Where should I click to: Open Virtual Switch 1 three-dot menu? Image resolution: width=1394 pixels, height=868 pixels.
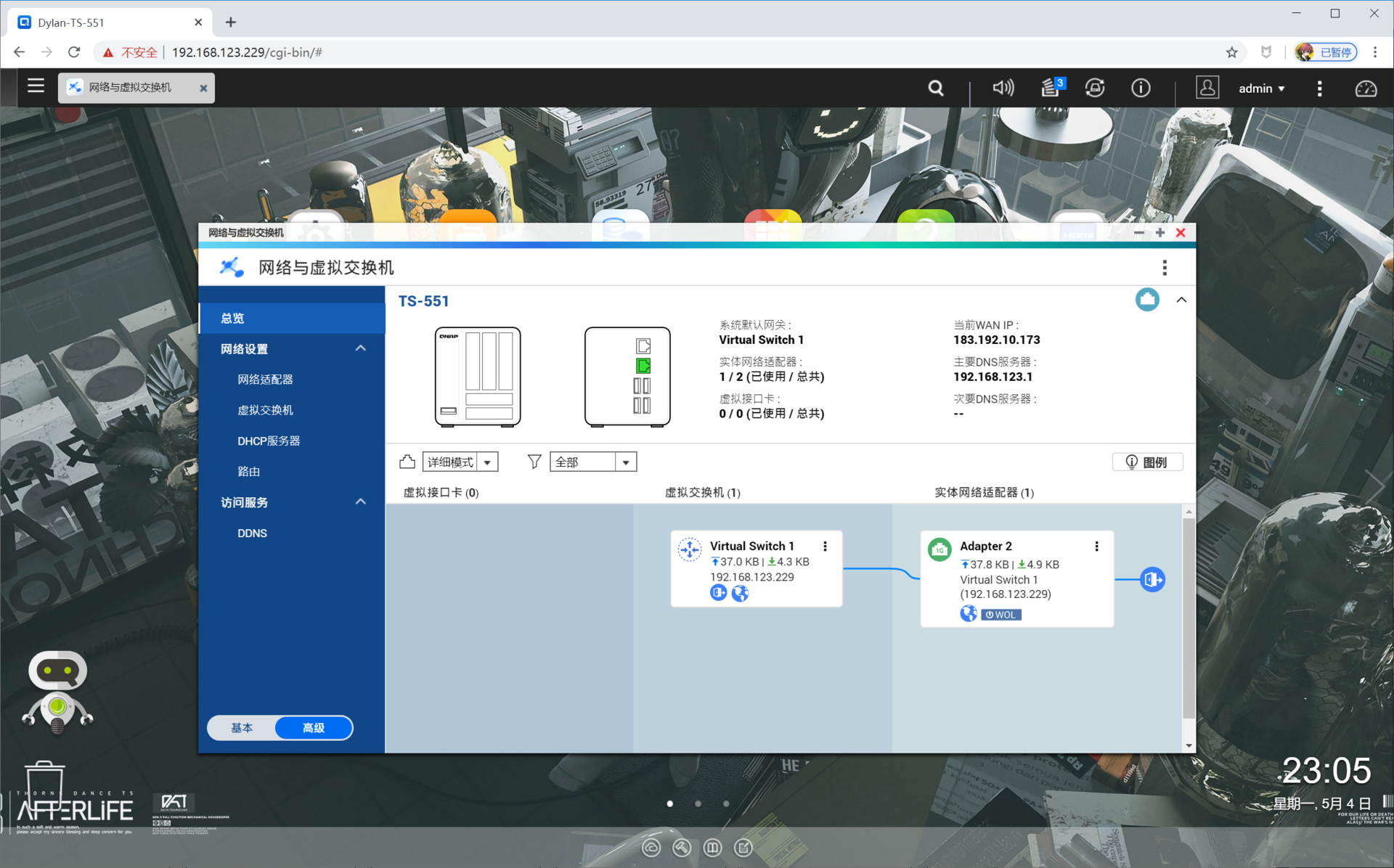point(825,546)
